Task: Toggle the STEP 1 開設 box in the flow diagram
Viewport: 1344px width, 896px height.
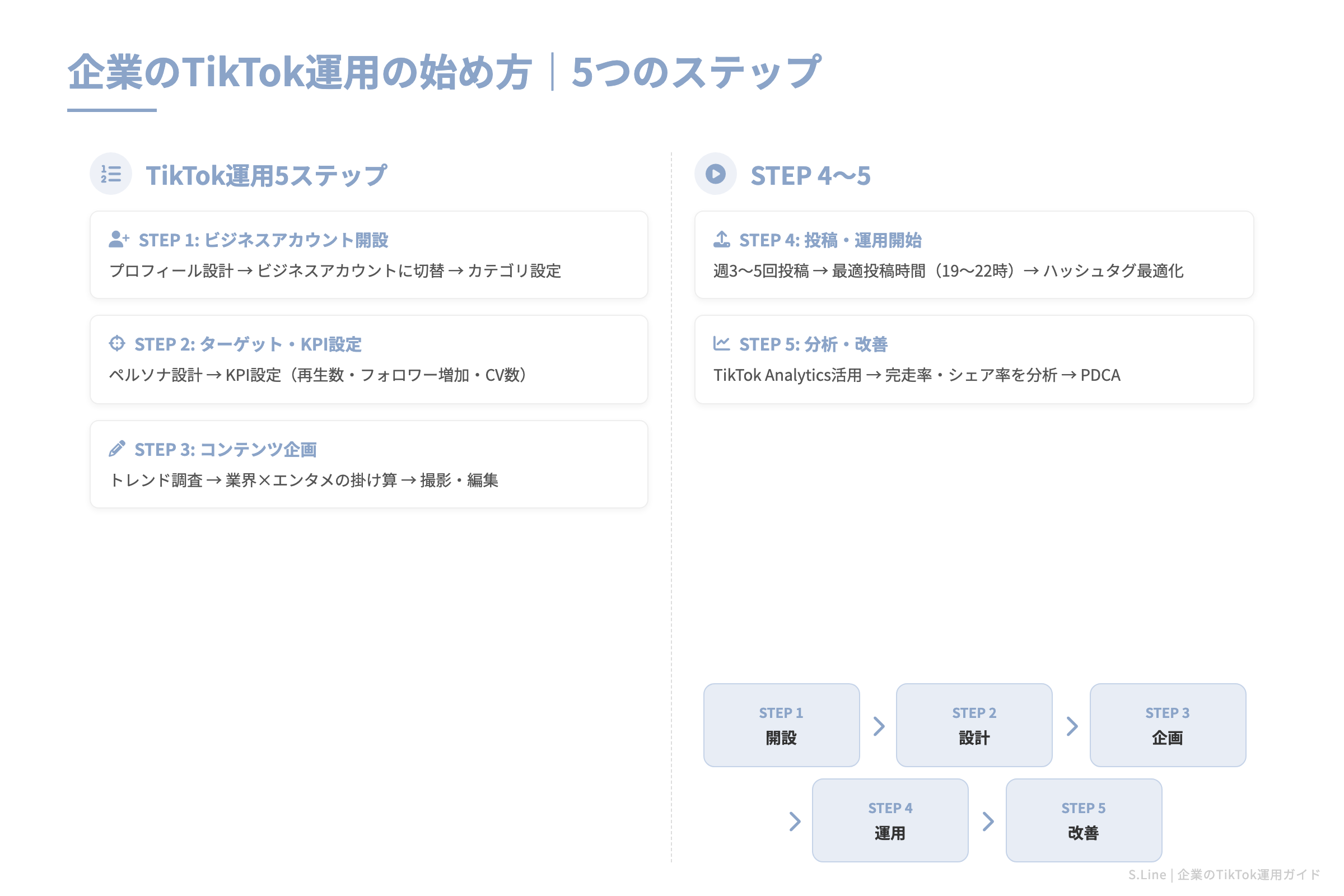Action: pyautogui.click(x=782, y=725)
